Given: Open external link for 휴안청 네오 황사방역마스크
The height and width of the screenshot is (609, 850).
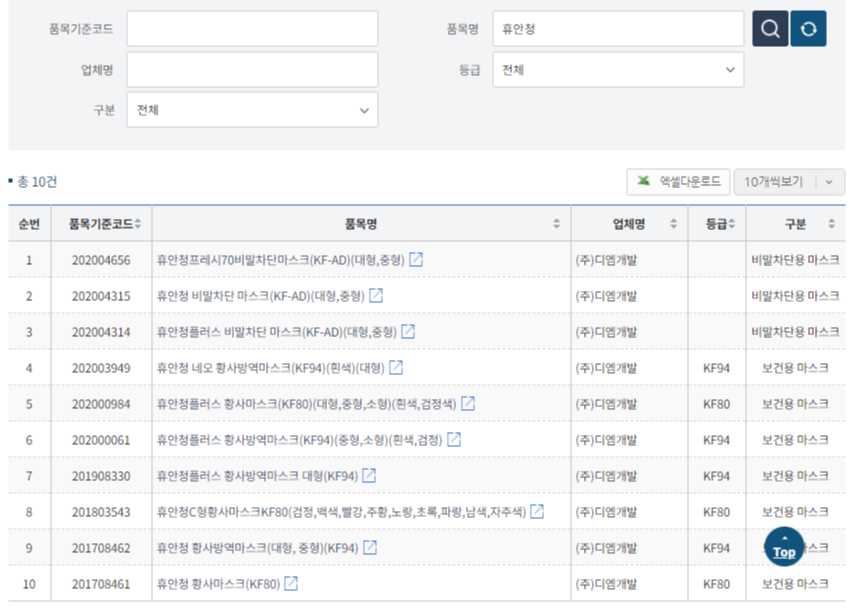Looking at the screenshot, I should [x=396, y=367].
